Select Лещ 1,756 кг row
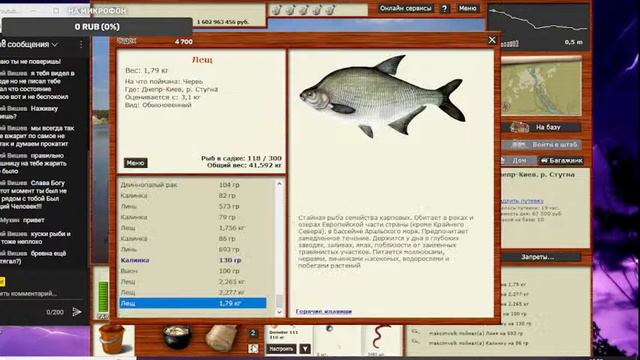640x360 pixels. 193,228
